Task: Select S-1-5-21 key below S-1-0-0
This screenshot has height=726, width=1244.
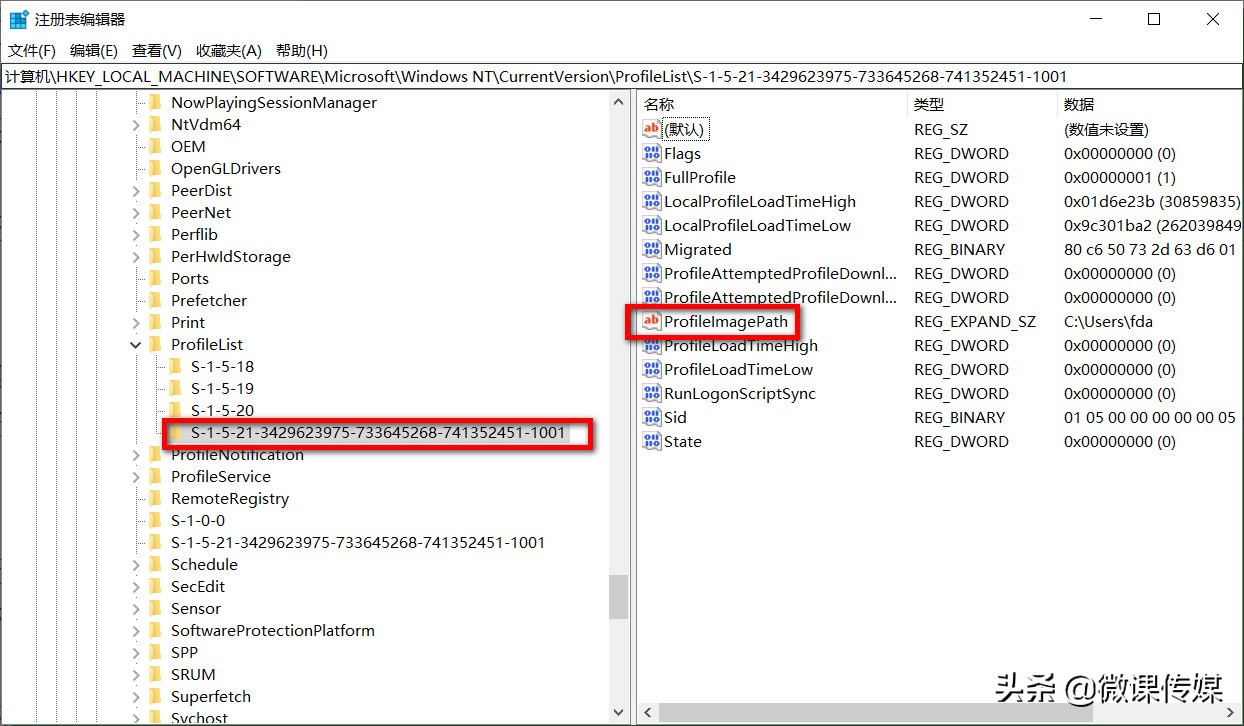Action: tap(358, 542)
